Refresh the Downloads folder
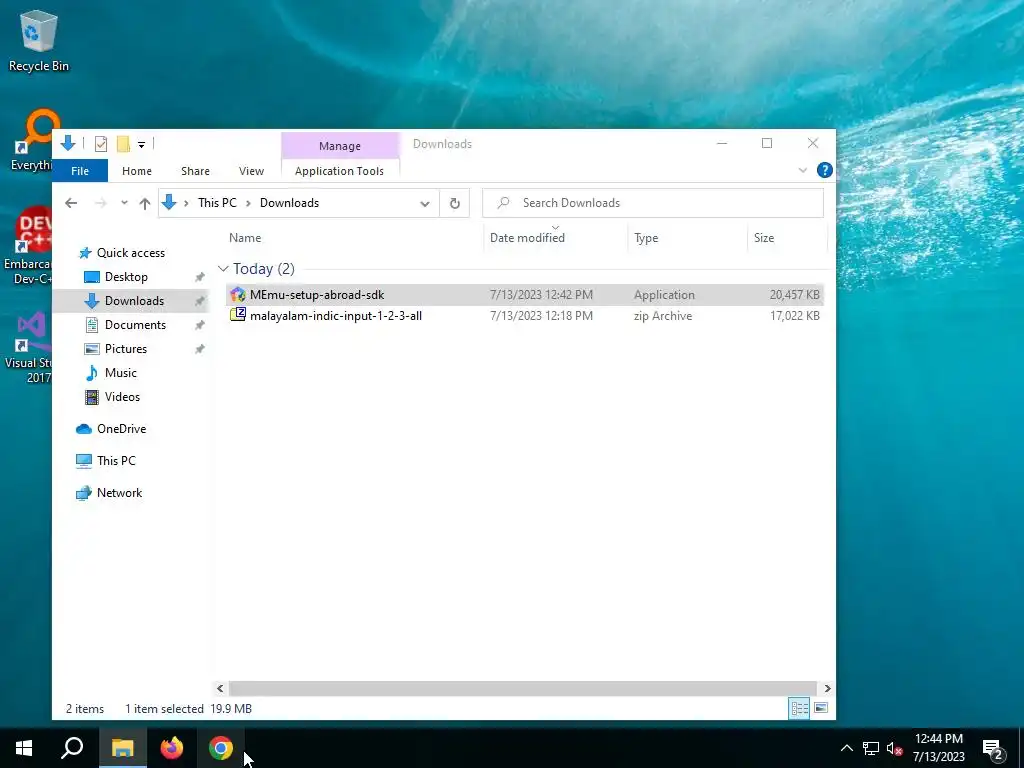This screenshot has width=1024, height=768. pyautogui.click(x=455, y=204)
